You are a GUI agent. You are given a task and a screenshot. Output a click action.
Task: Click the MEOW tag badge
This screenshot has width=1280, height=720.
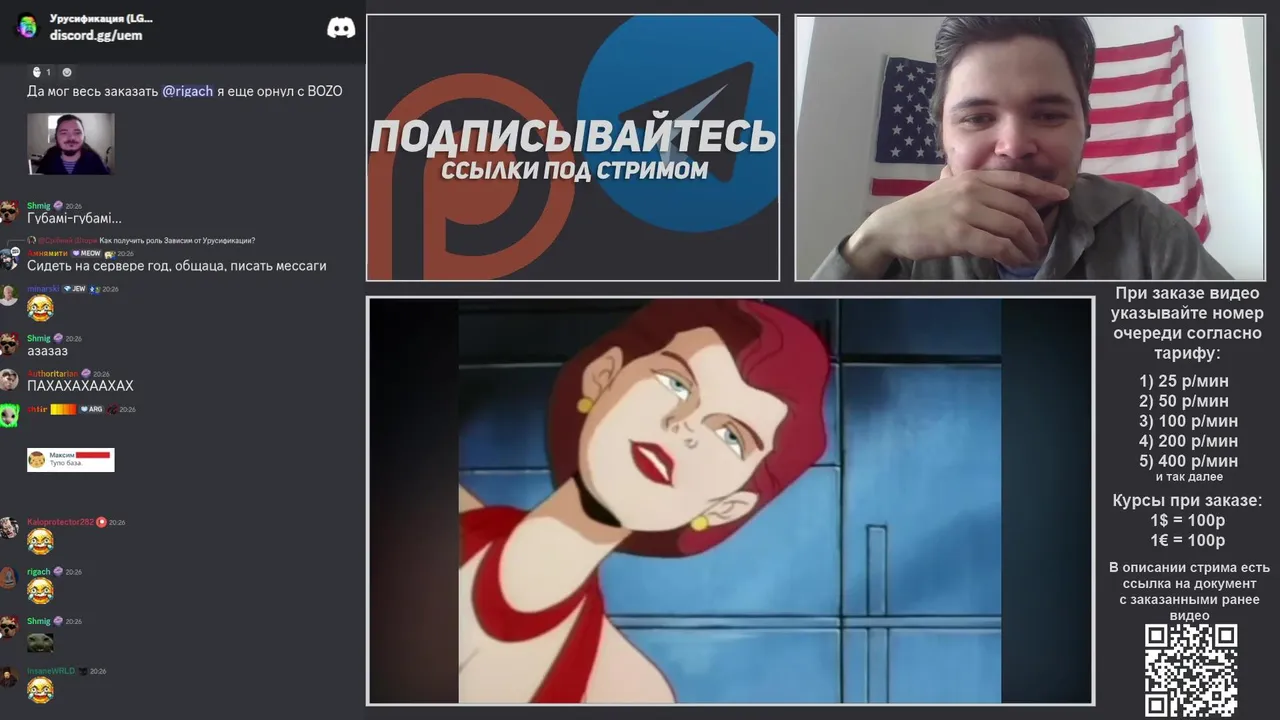coord(86,253)
